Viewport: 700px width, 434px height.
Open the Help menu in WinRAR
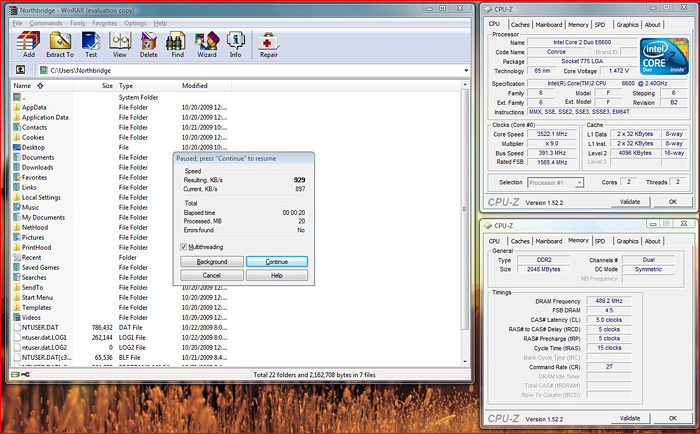pos(160,23)
